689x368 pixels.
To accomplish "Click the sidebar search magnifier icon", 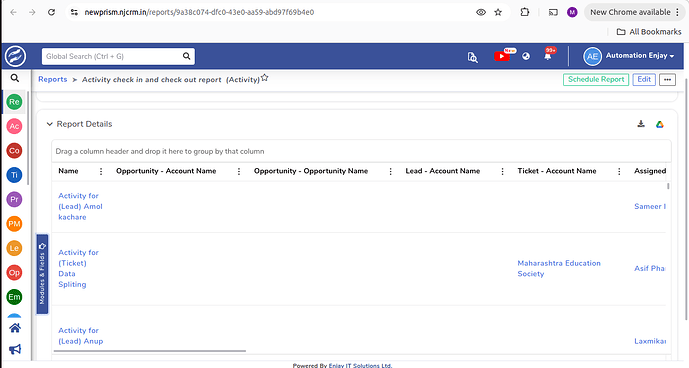I will coord(15,78).
